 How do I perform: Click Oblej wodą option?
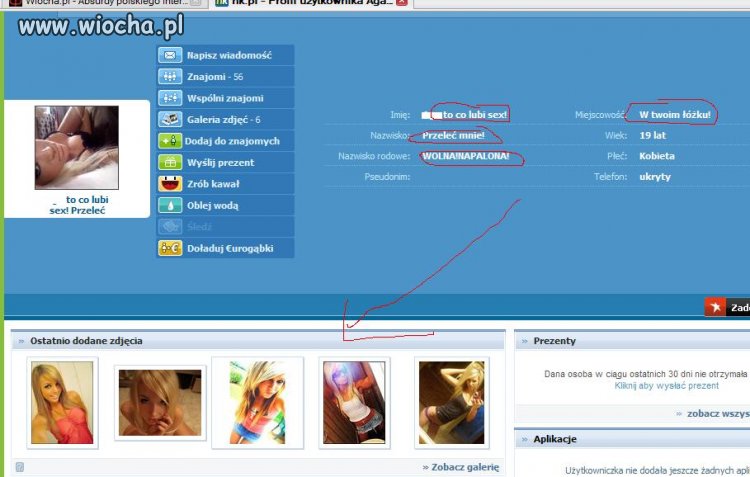click(212, 205)
